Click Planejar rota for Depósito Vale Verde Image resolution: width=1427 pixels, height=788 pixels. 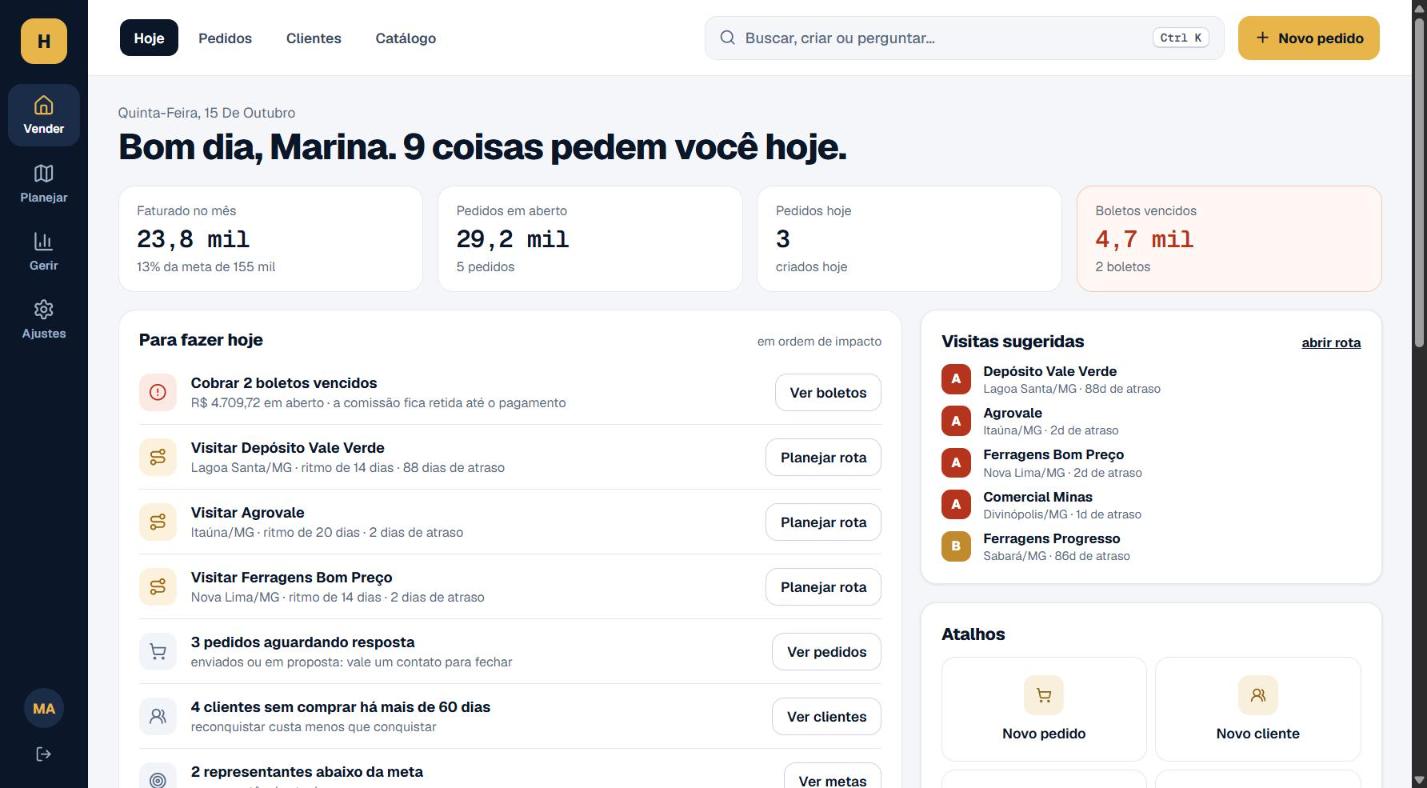tap(823, 457)
